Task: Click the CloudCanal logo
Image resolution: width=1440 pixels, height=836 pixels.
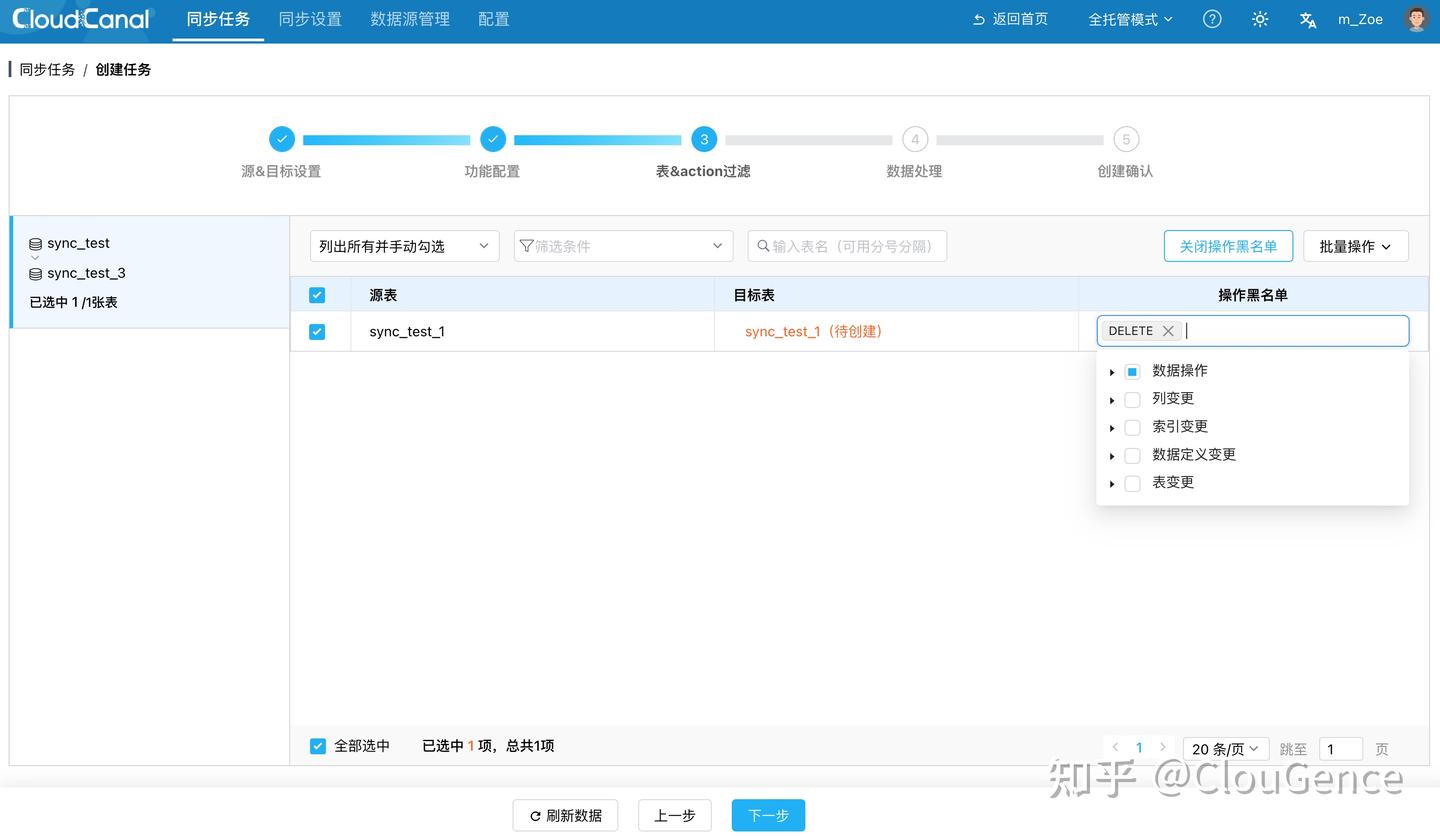Action: (80, 19)
